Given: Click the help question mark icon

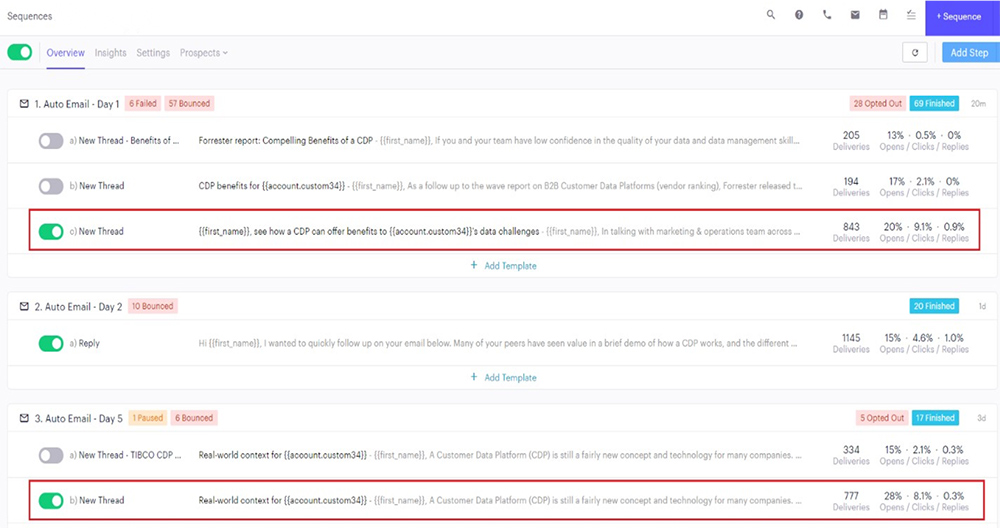Looking at the screenshot, I should [x=798, y=15].
